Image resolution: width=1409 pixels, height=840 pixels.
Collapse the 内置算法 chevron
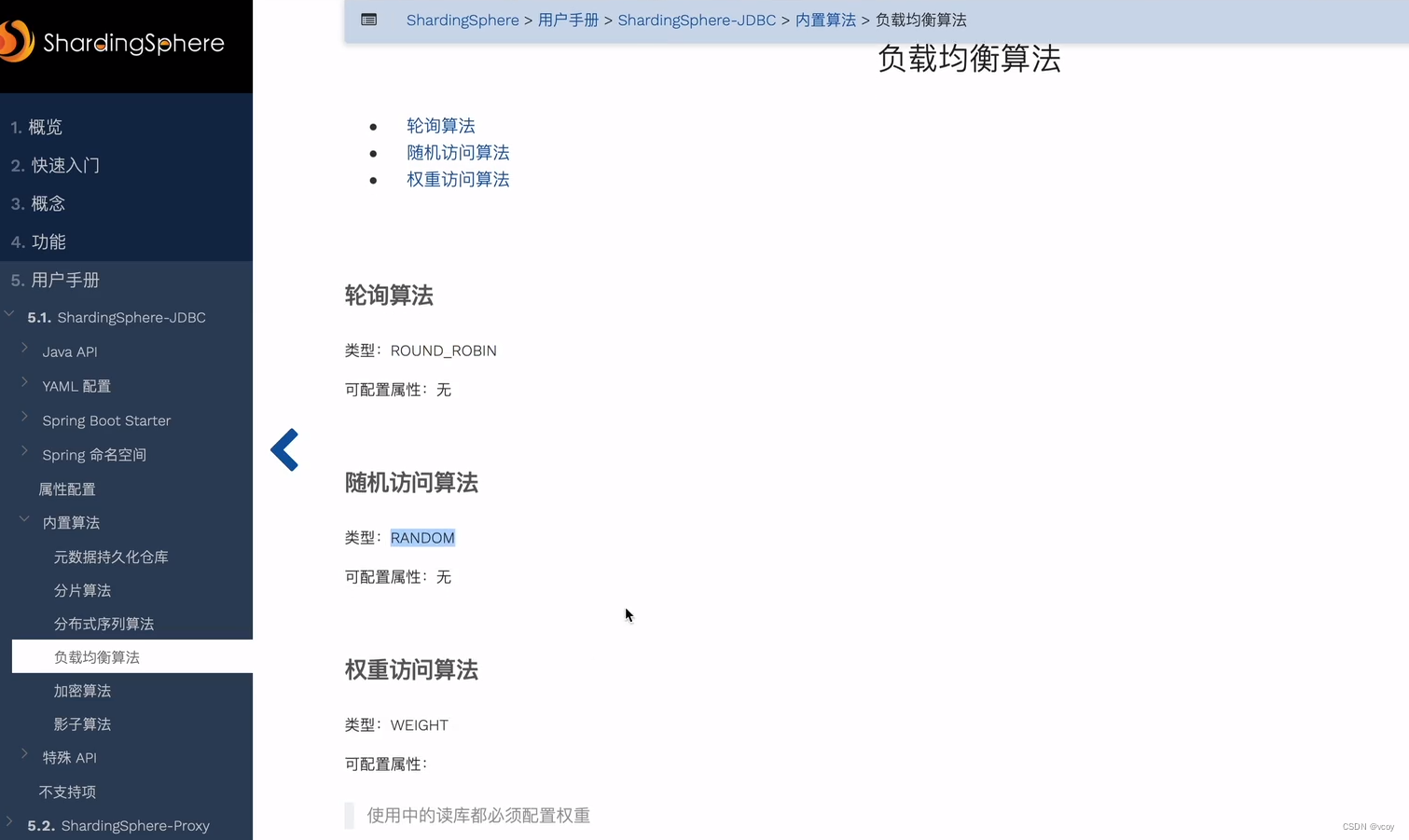coord(24,519)
